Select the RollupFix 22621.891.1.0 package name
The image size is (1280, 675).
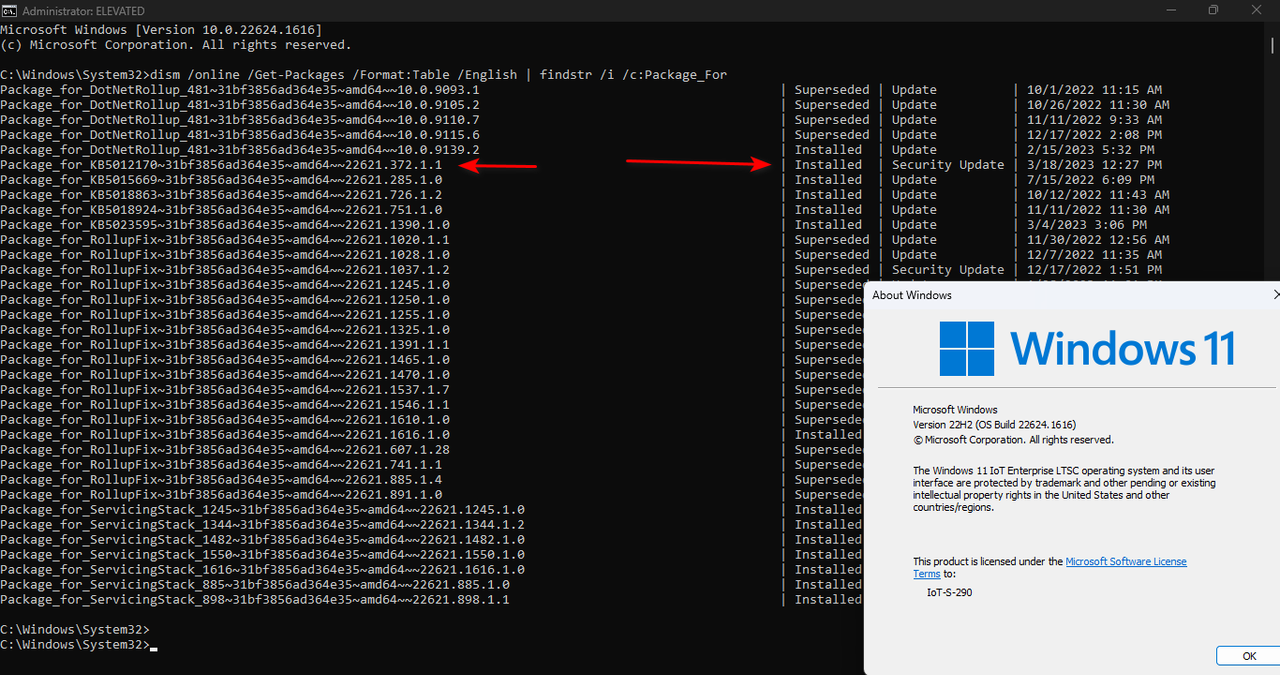(221, 495)
